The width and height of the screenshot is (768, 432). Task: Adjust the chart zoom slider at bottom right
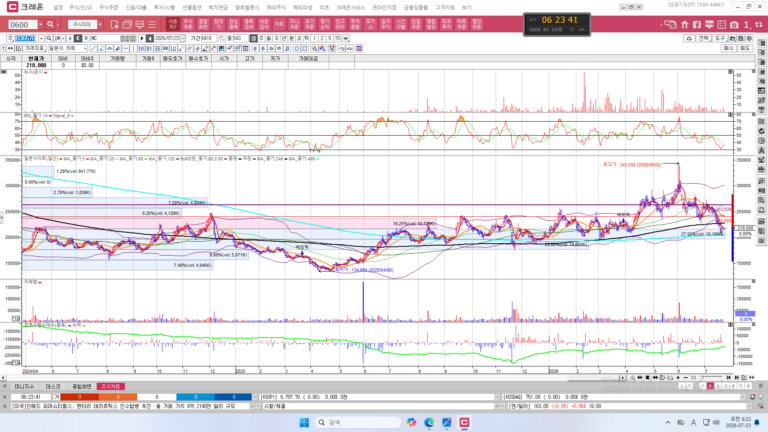[x=713, y=377]
